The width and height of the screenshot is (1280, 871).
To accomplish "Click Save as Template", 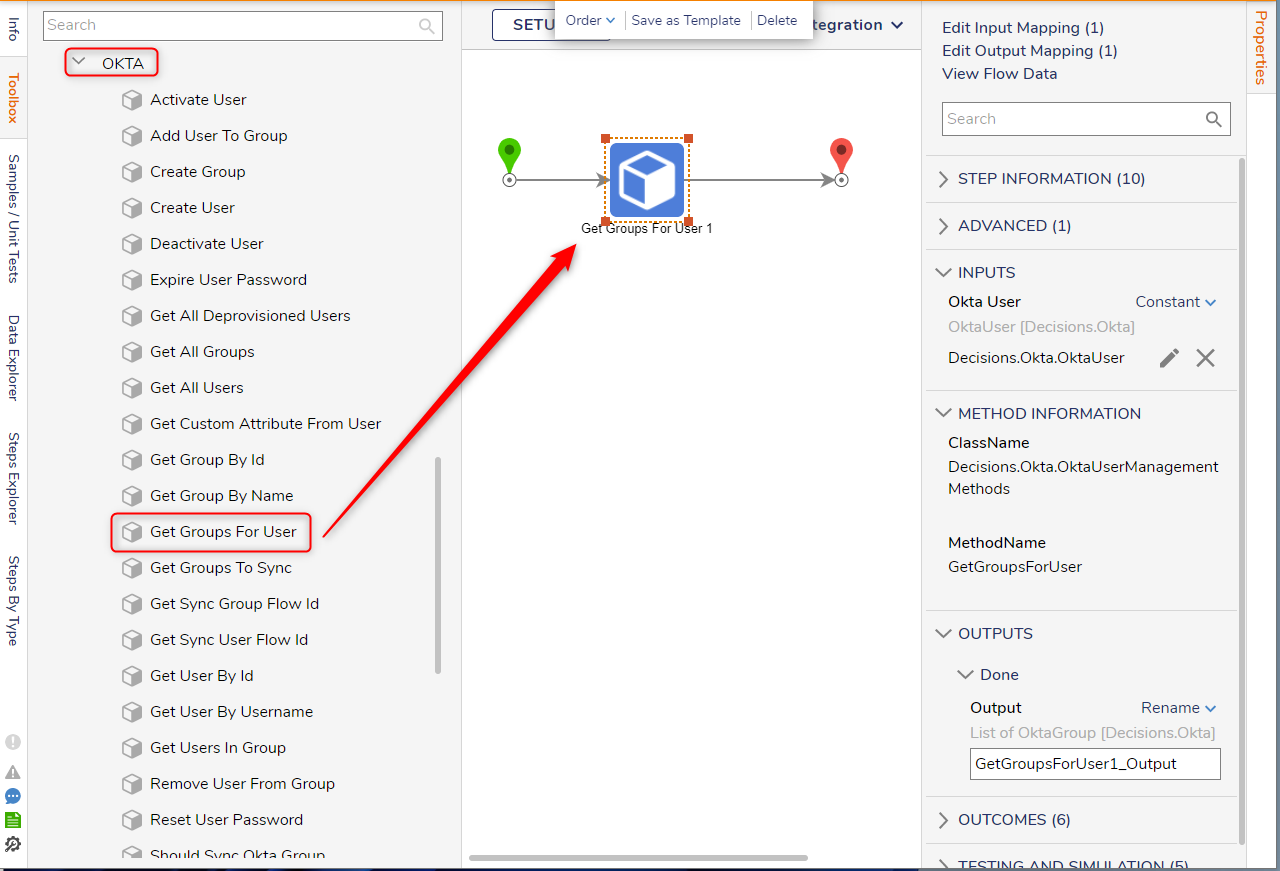I will (x=686, y=20).
